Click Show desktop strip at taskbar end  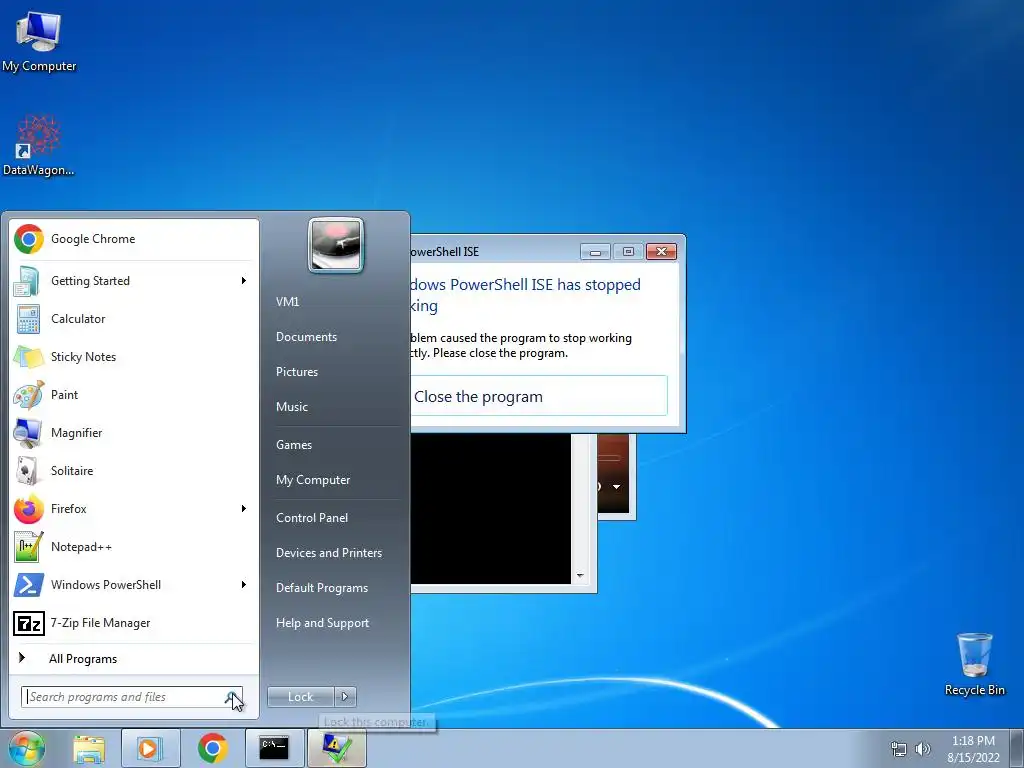(x=1018, y=748)
